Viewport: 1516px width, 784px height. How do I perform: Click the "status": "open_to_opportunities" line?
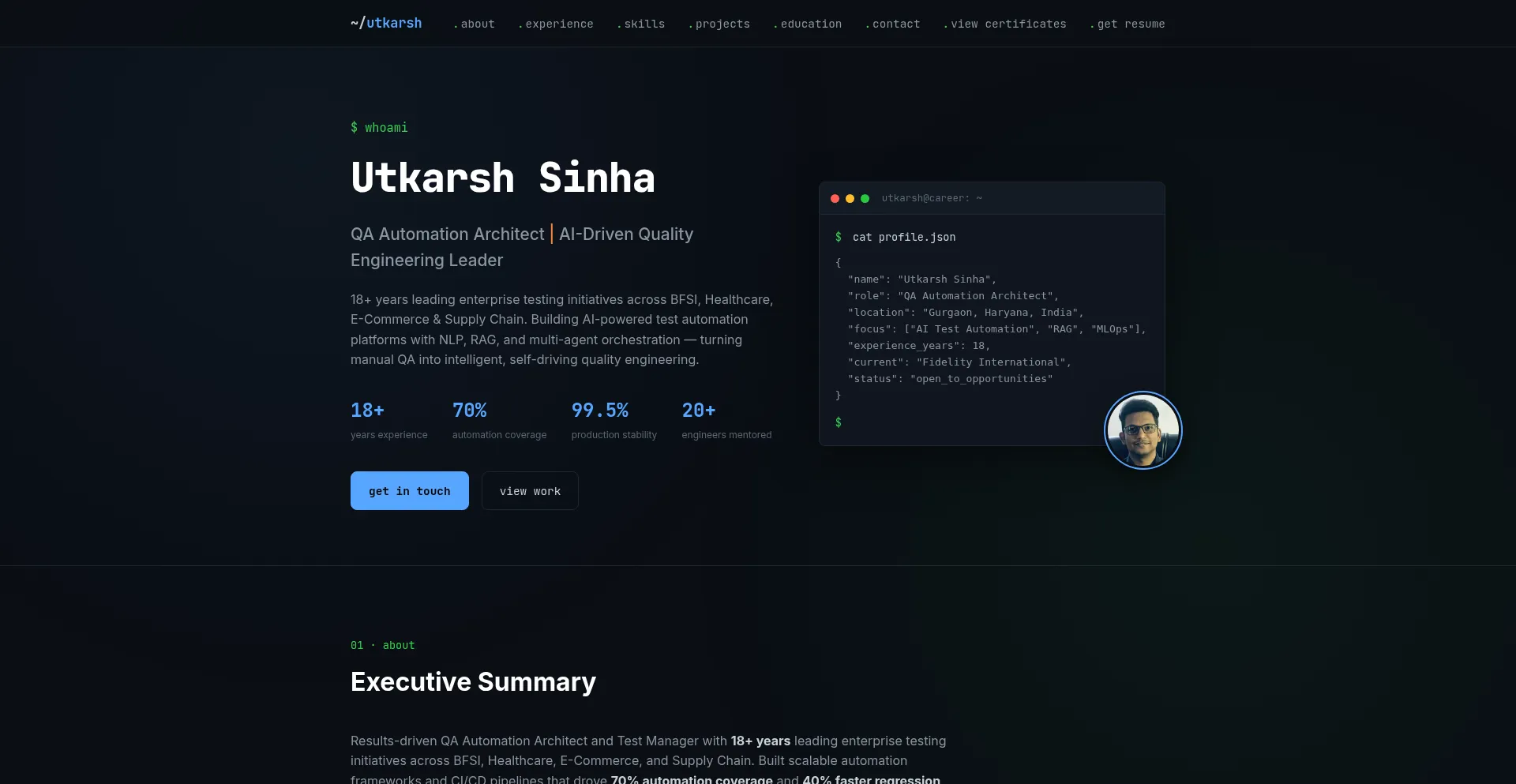[951, 379]
